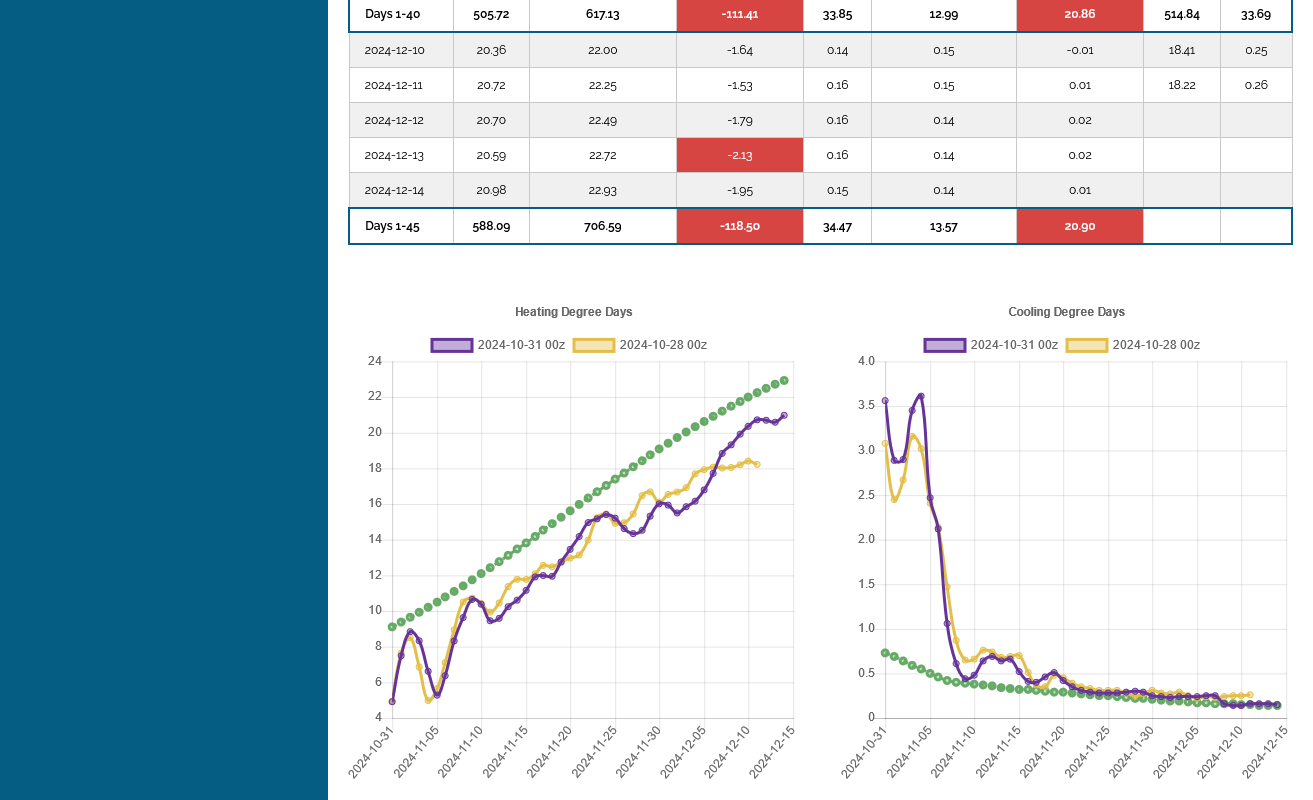Image resolution: width=1313 pixels, height=800 pixels.
Task: Click the purple legend swatch in the Heating Degree Days chart
Action: pyautogui.click(x=451, y=345)
